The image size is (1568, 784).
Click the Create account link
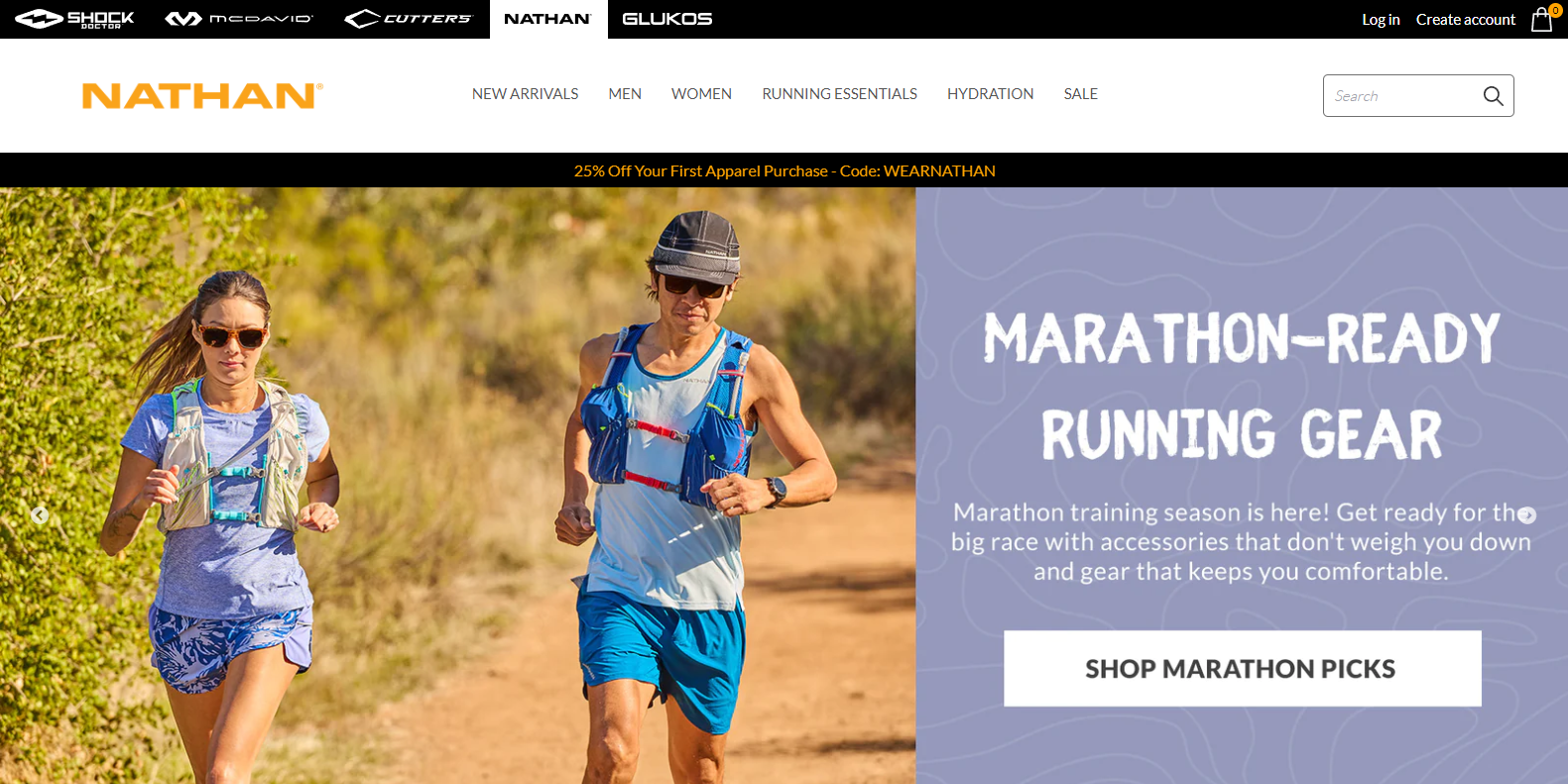point(1465,20)
